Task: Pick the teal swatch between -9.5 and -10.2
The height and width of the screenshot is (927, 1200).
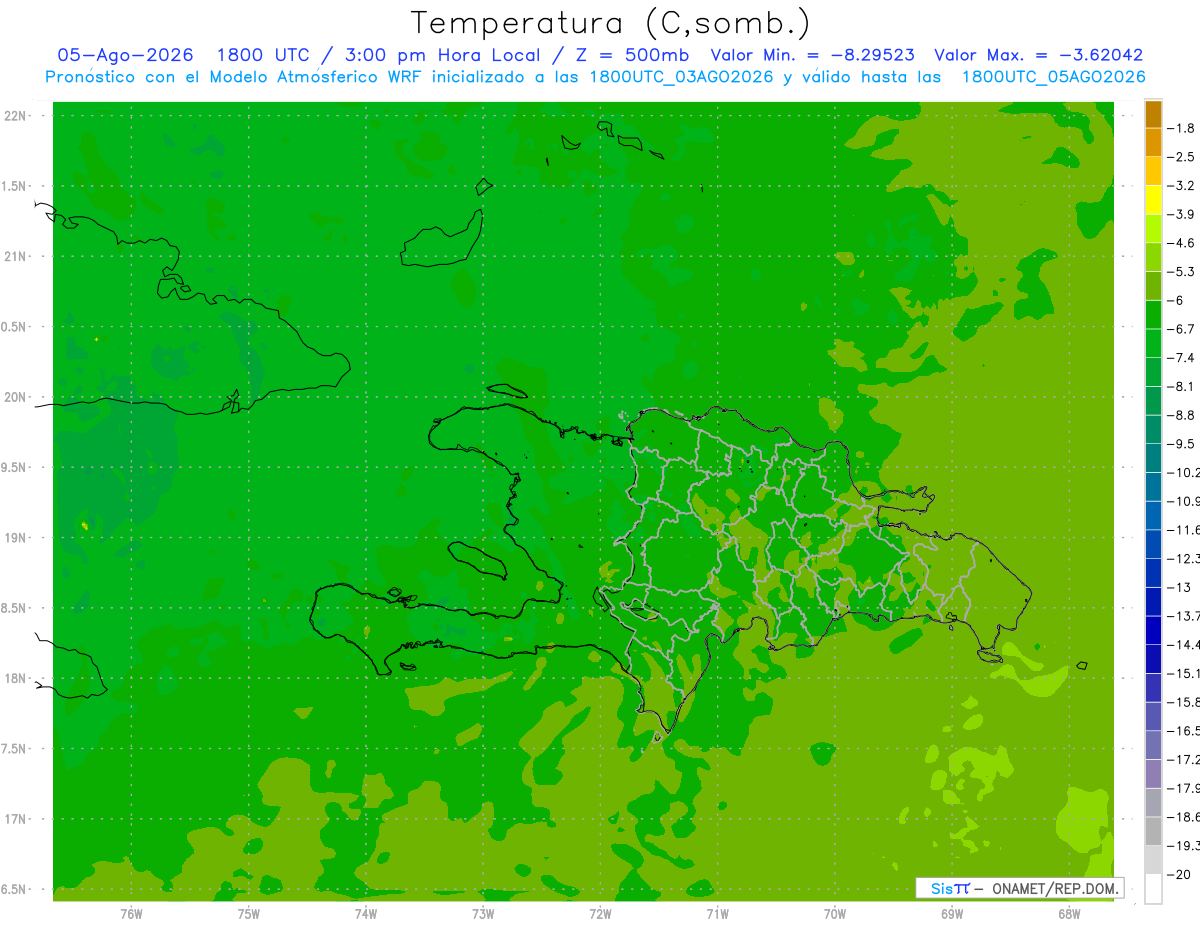Action: [1153, 458]
